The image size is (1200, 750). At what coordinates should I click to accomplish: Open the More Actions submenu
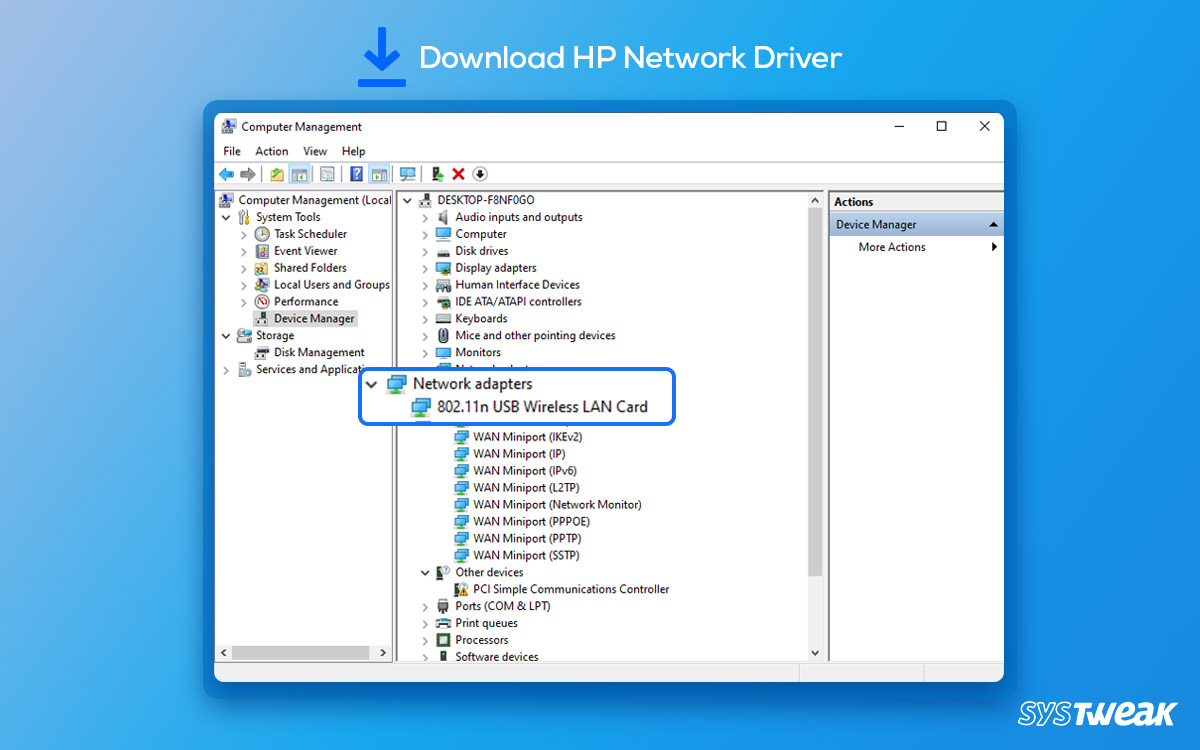tap(892, 247)
